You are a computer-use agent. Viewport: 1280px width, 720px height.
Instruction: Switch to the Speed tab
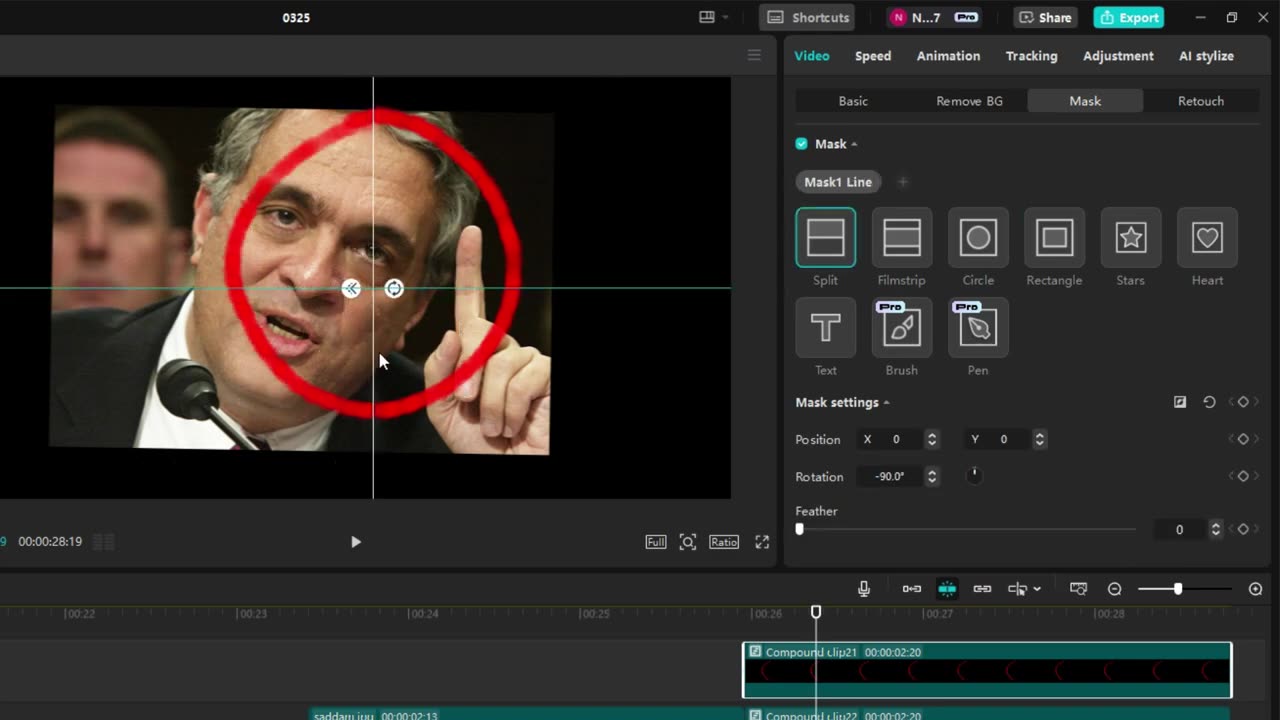[873, 56]
